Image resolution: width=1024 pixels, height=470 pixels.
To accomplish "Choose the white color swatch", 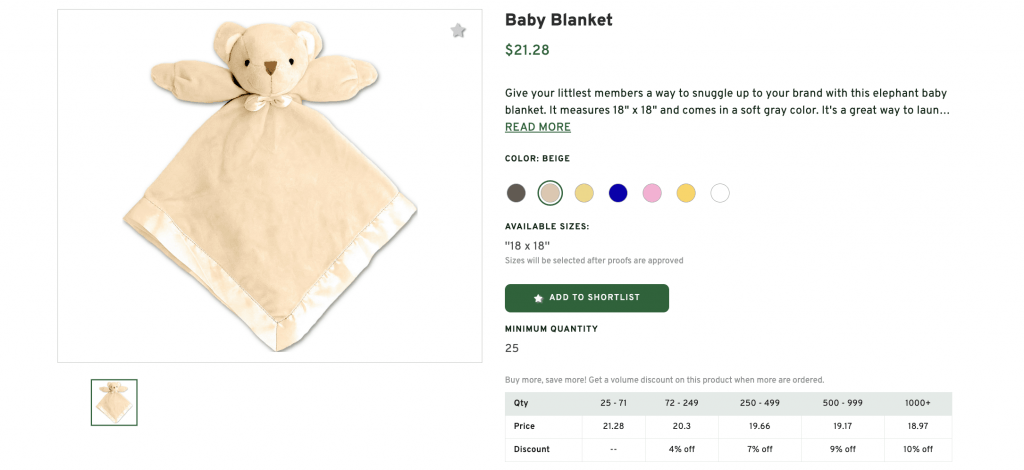I will point(720,193).
